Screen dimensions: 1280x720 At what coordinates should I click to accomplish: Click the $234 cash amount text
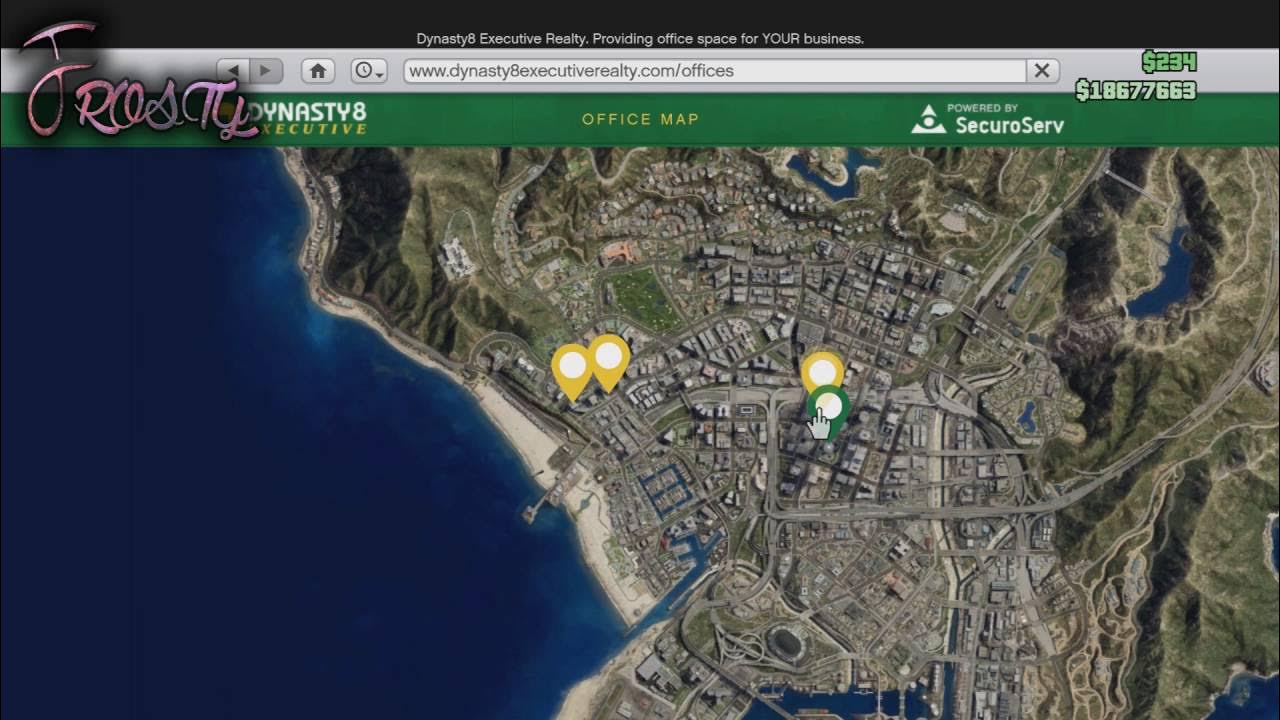1169,63
